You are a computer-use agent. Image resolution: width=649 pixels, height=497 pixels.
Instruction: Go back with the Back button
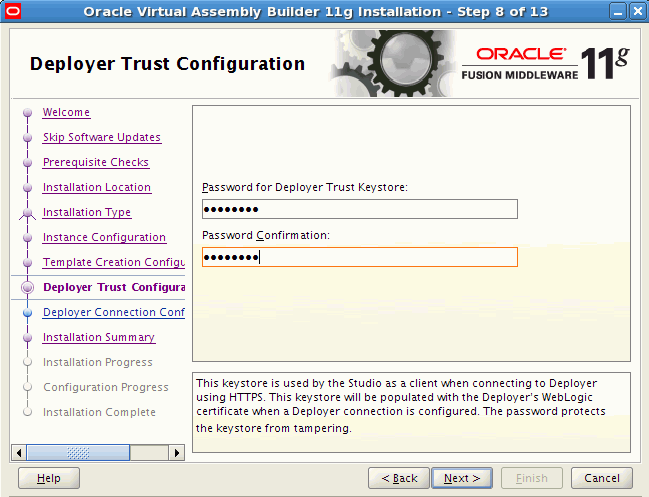[x=399, y=478]
